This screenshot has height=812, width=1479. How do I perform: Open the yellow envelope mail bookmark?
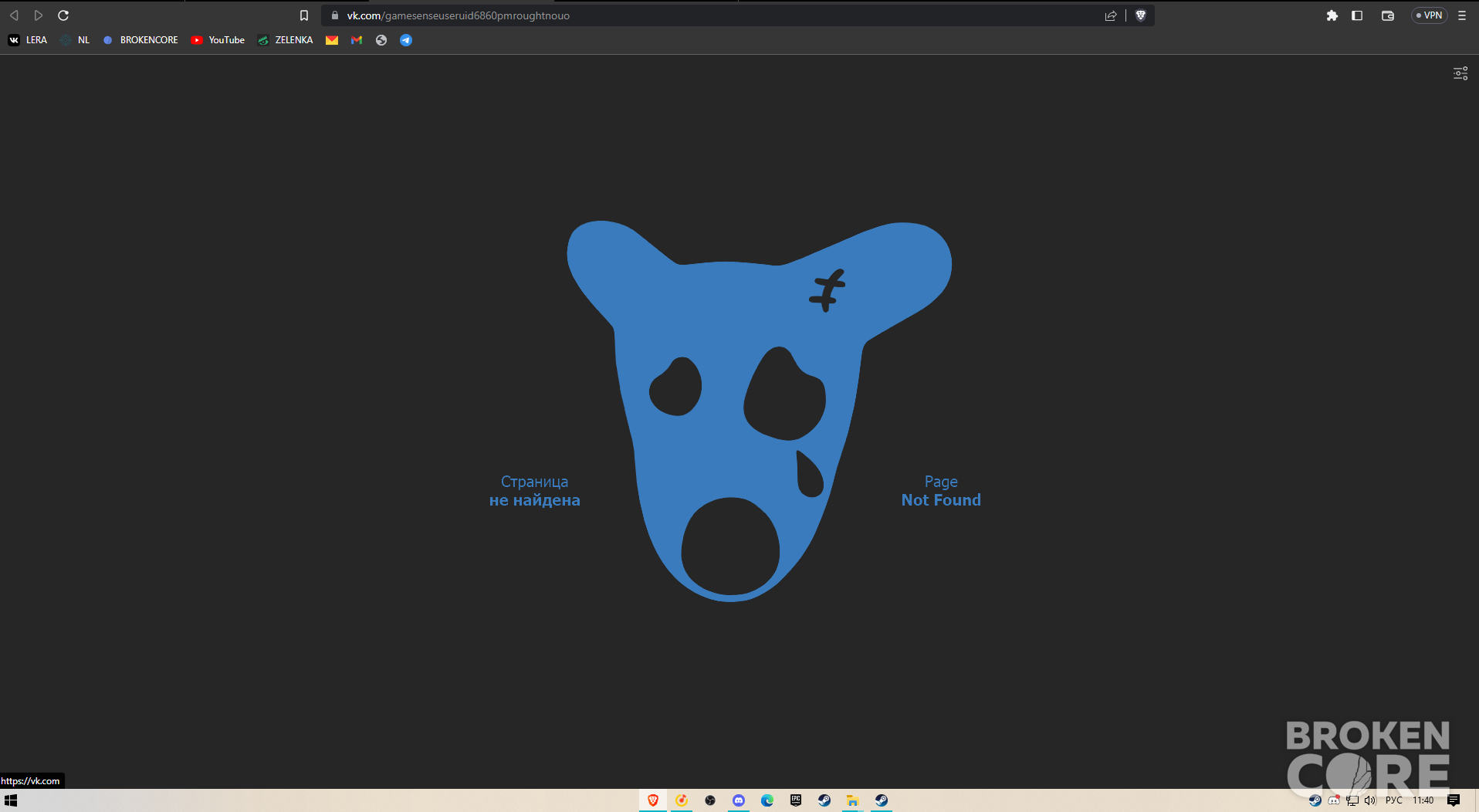(x=332, y=40)
